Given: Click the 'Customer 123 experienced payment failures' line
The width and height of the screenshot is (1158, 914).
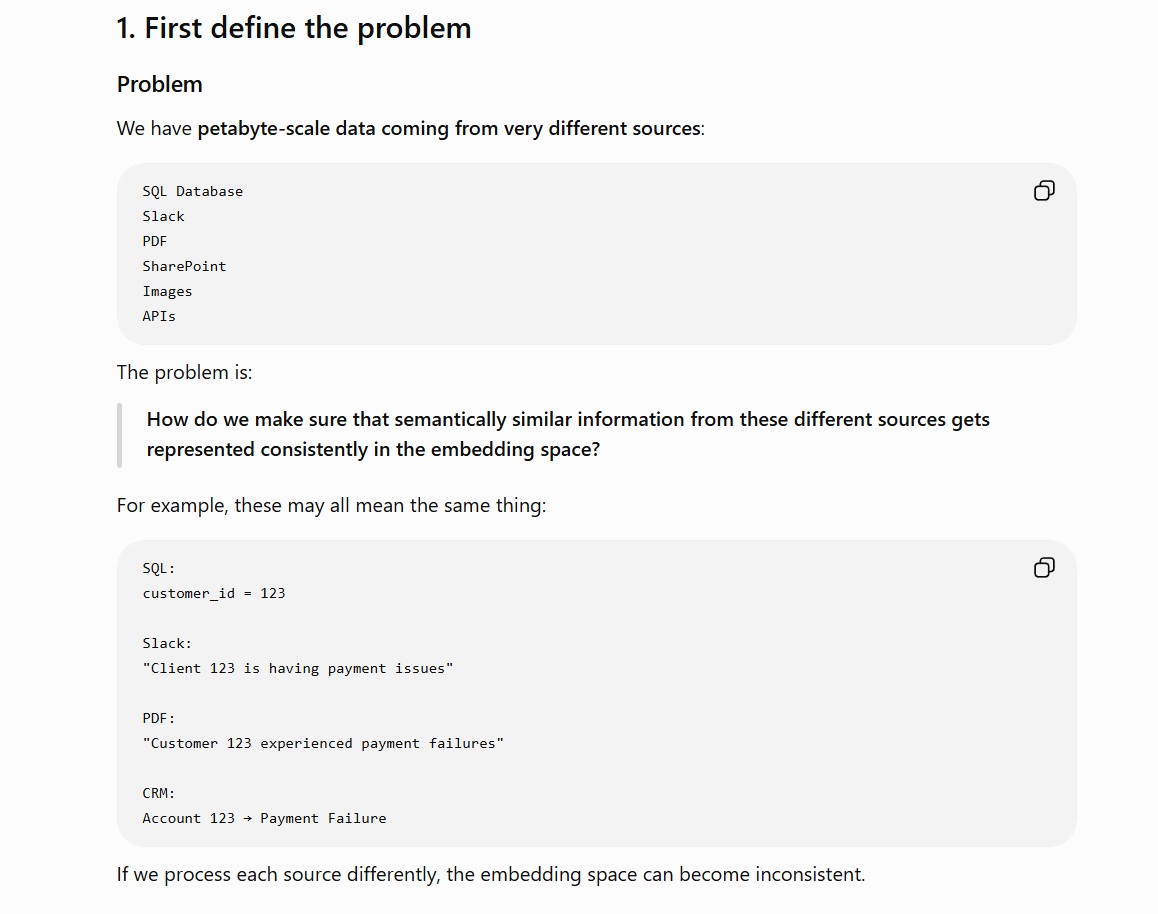Looking at the screenshot, I should point(323,743).
